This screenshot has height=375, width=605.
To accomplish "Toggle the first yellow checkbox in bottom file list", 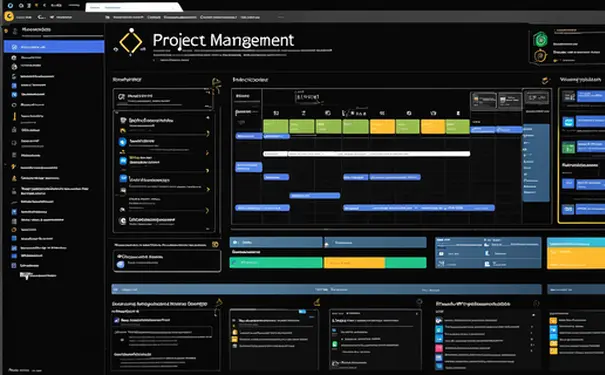I will [x=234, y=332].
